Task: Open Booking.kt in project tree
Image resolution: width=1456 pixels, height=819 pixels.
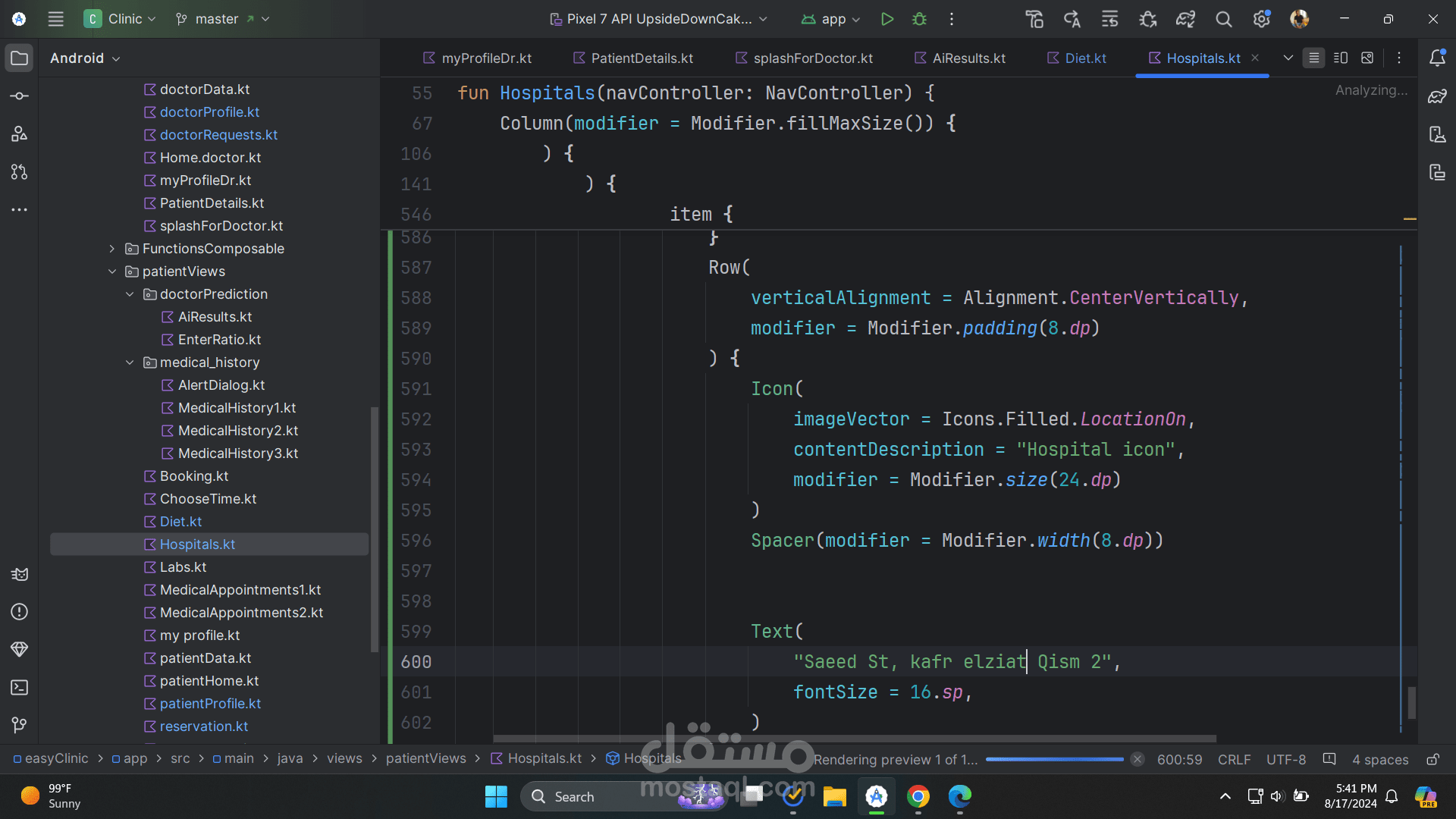Action: (x=193, y=476)
